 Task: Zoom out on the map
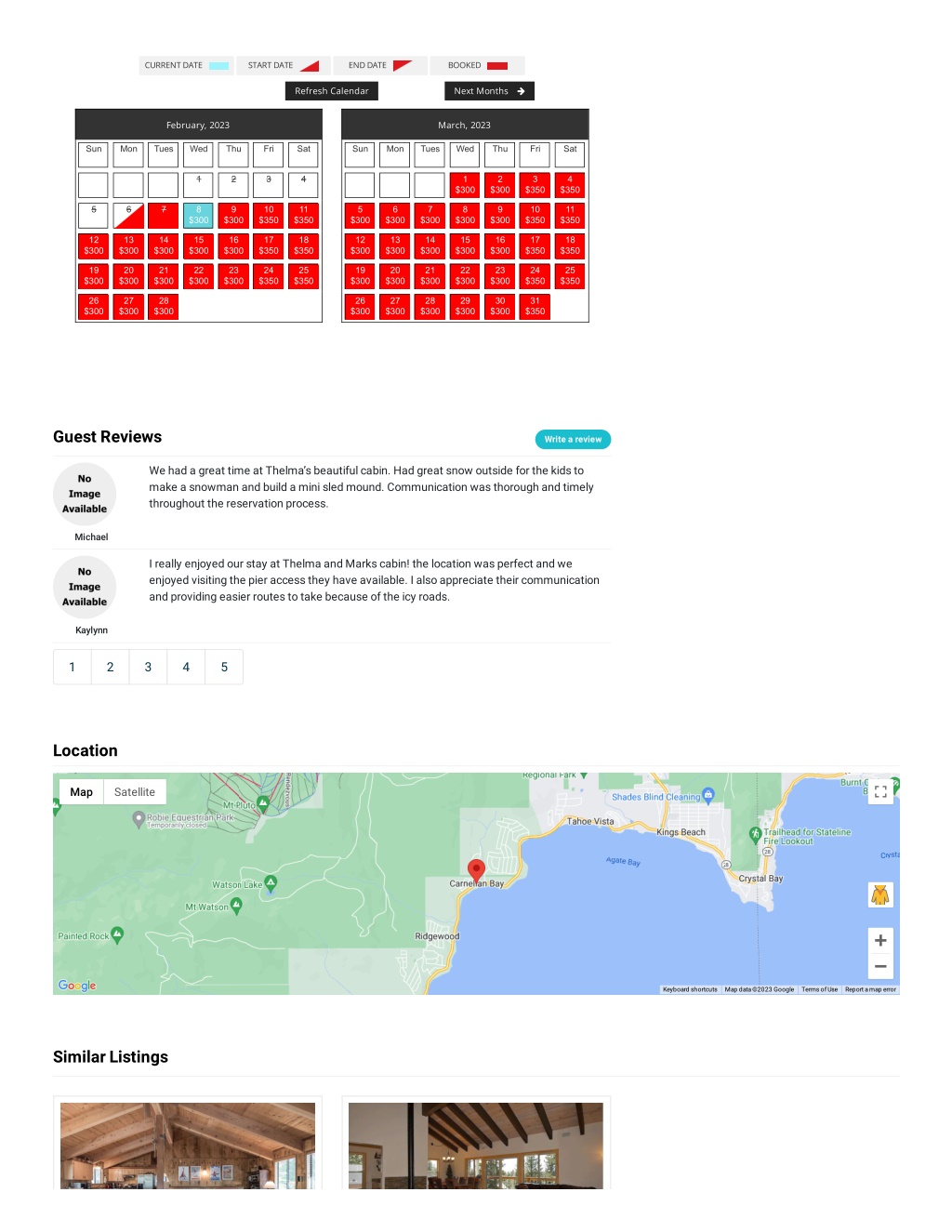pos(880,967)
